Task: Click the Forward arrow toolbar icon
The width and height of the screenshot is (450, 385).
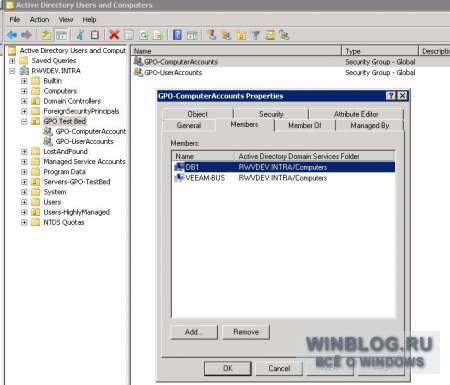Action: (26, 35)
